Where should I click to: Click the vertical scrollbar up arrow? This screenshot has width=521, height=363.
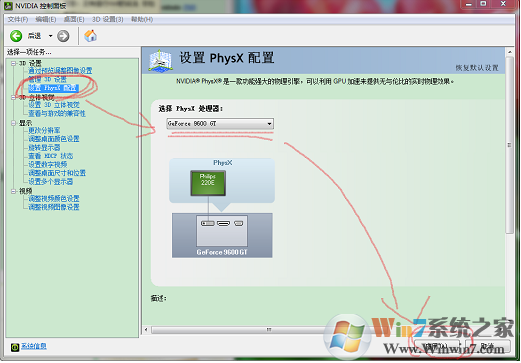(509, 52)
